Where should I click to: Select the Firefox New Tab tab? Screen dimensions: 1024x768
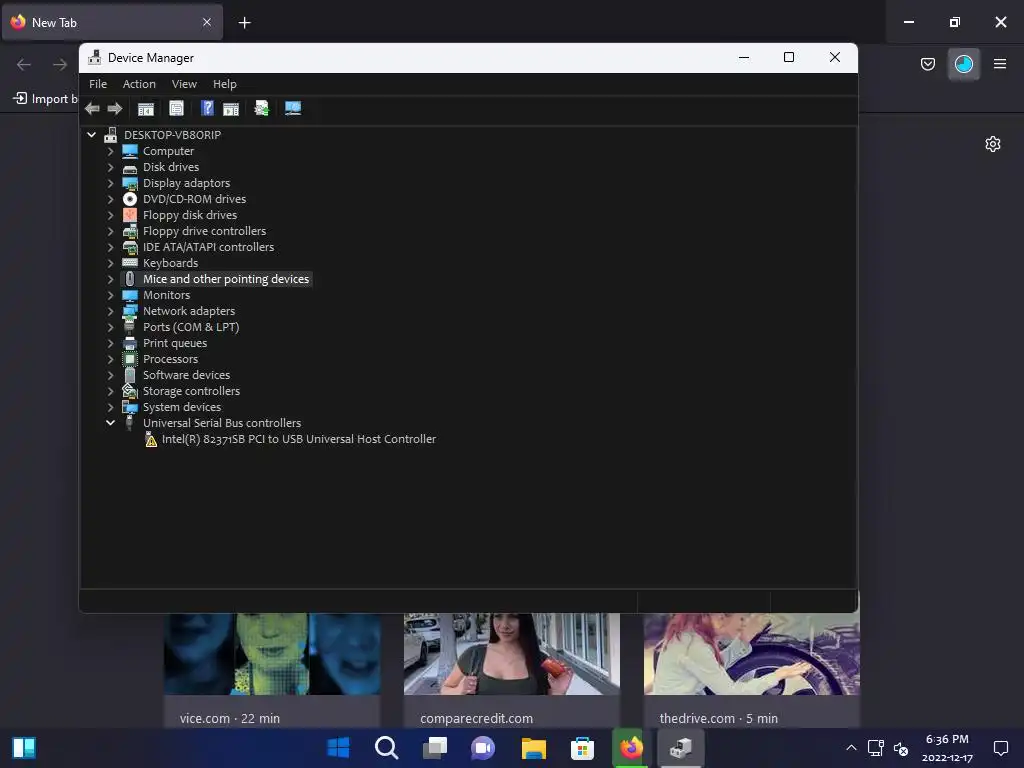(x=112, y=22)
